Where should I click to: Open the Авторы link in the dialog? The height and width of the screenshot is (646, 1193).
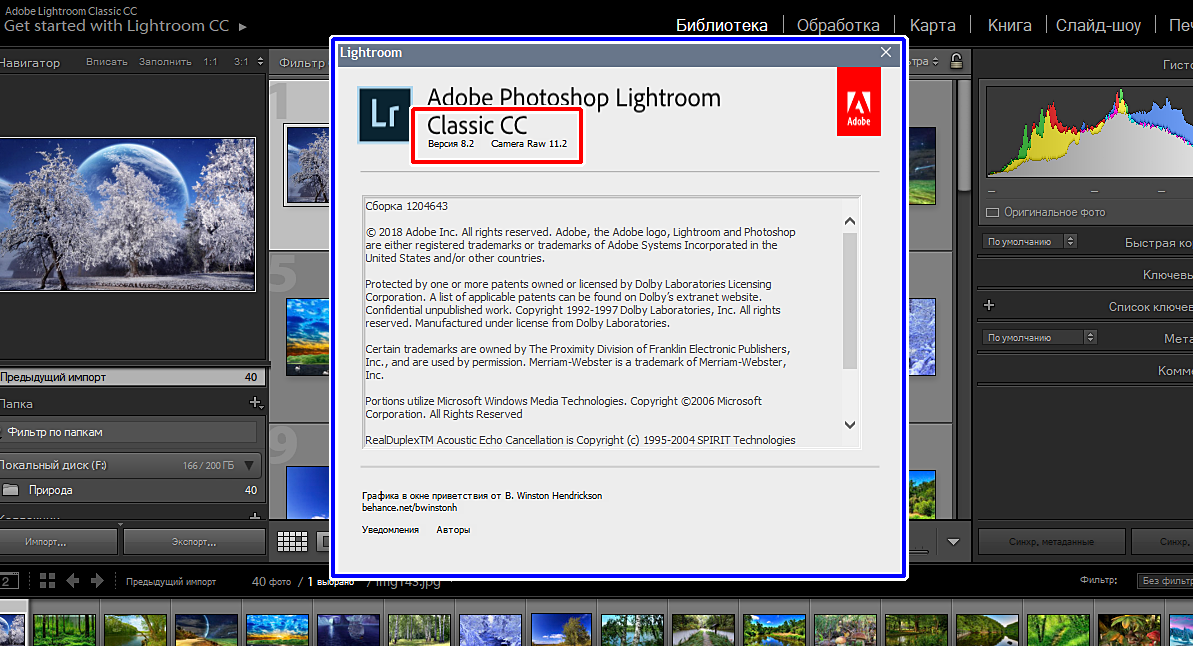pos(453,530)
